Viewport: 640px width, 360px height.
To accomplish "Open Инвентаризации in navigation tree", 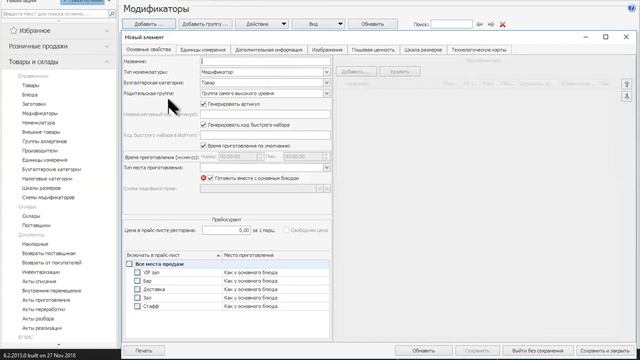I will [41, 272].
